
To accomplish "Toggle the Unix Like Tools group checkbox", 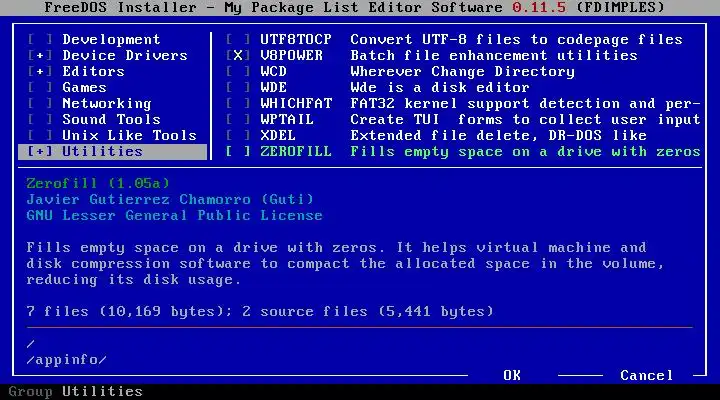I will point(40,135).
